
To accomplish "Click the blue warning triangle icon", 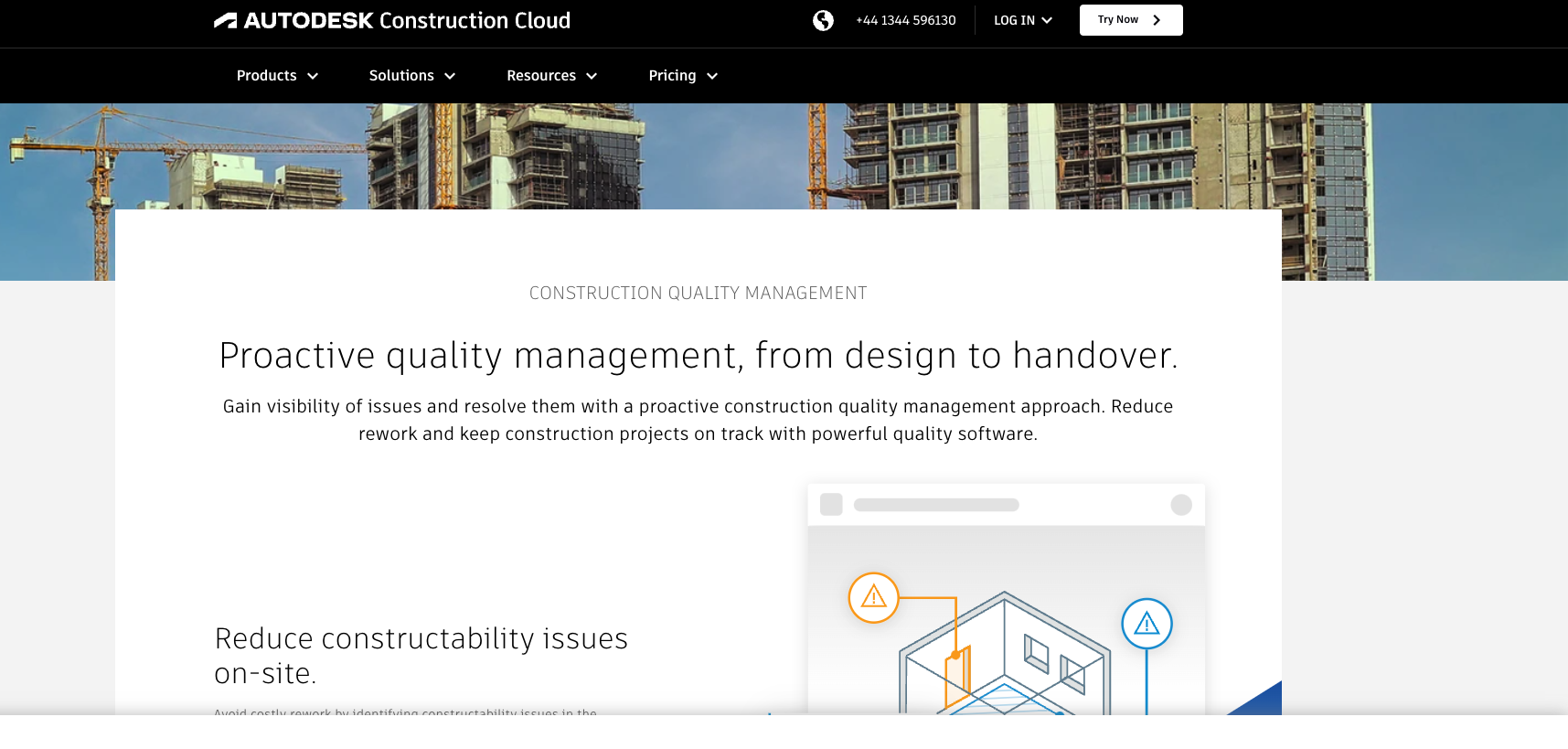I will click(x=1147, y=624).
